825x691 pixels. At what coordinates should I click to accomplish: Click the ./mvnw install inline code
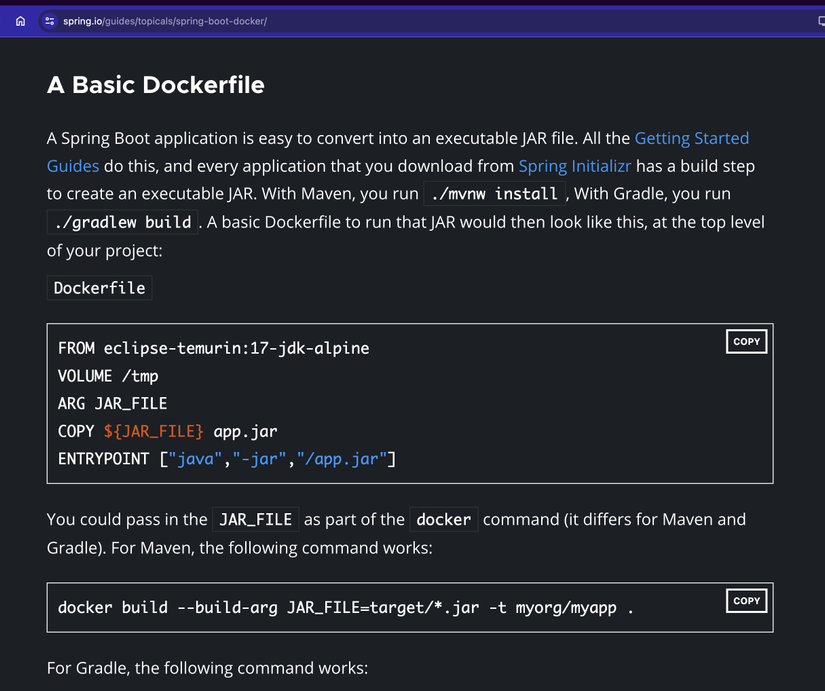pyautogui.click(x=494, y=194)
